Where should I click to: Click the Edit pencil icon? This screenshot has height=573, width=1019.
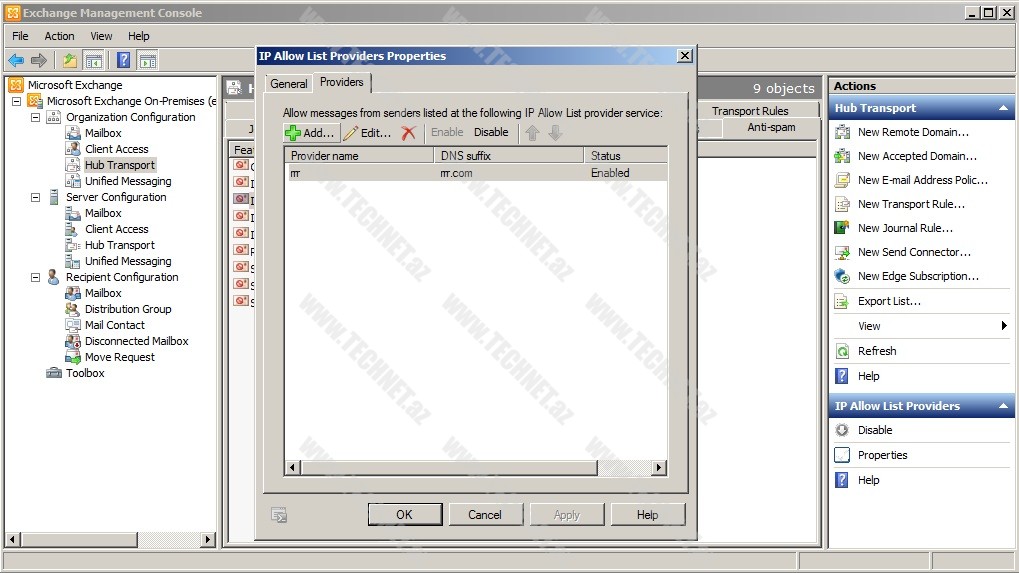point(351,133)
